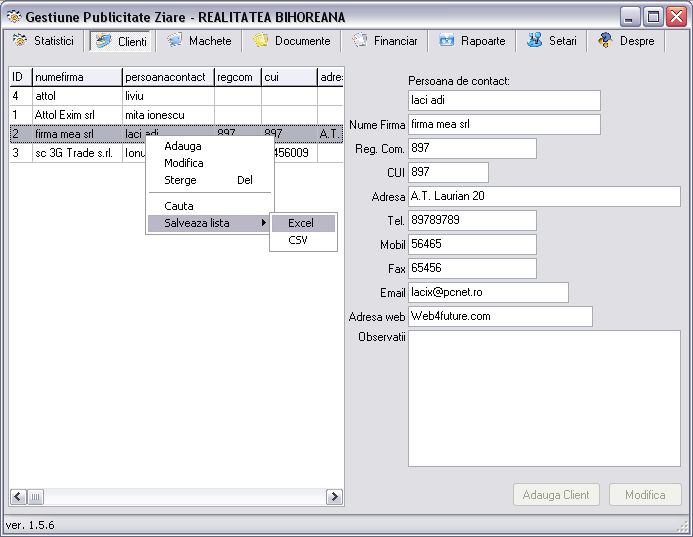Choose Excel from the save submenu
This screenshot has width=693, height=537.
[301, 223]
